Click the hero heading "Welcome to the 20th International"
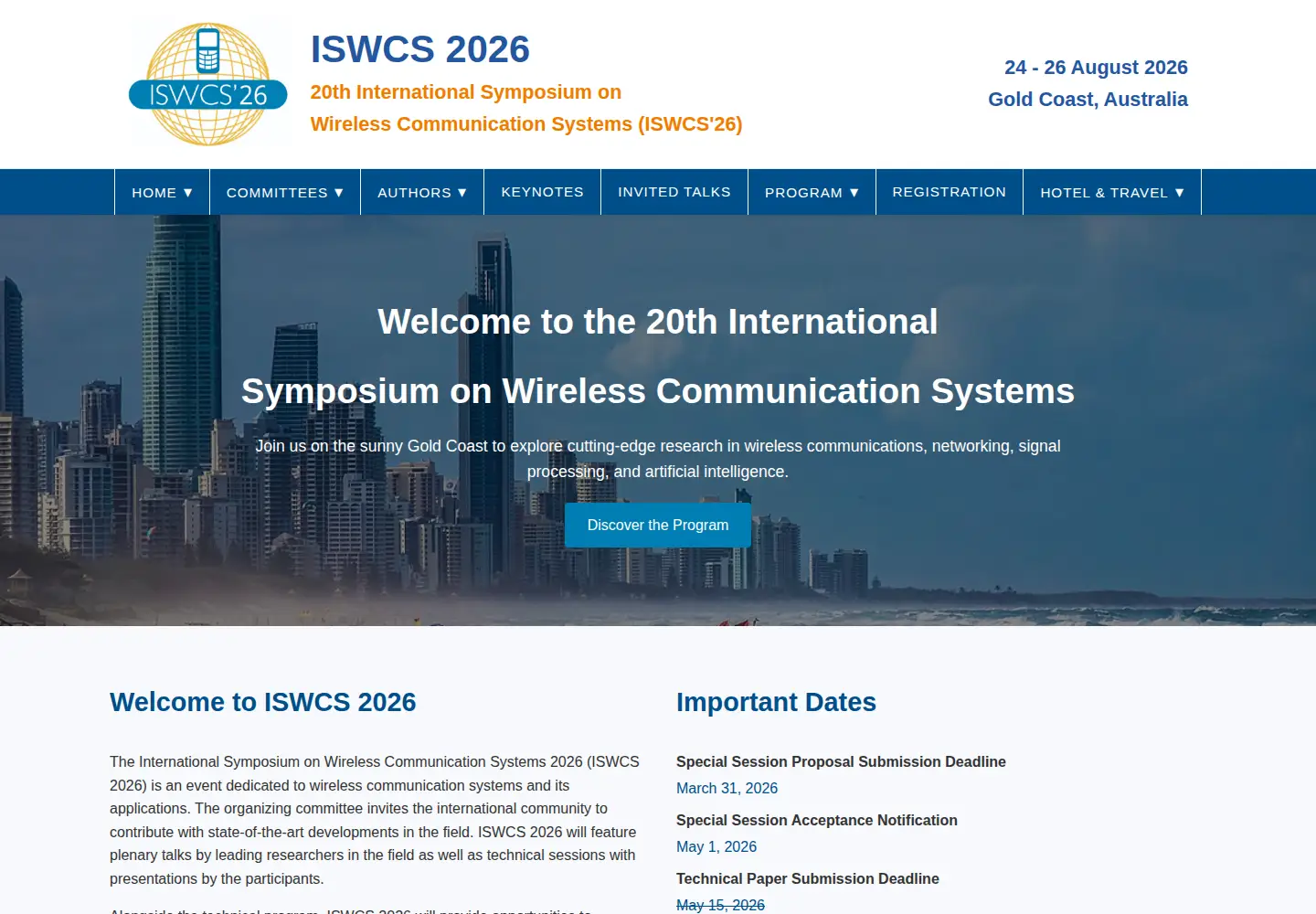The image size is (1316, 914). 658,322
